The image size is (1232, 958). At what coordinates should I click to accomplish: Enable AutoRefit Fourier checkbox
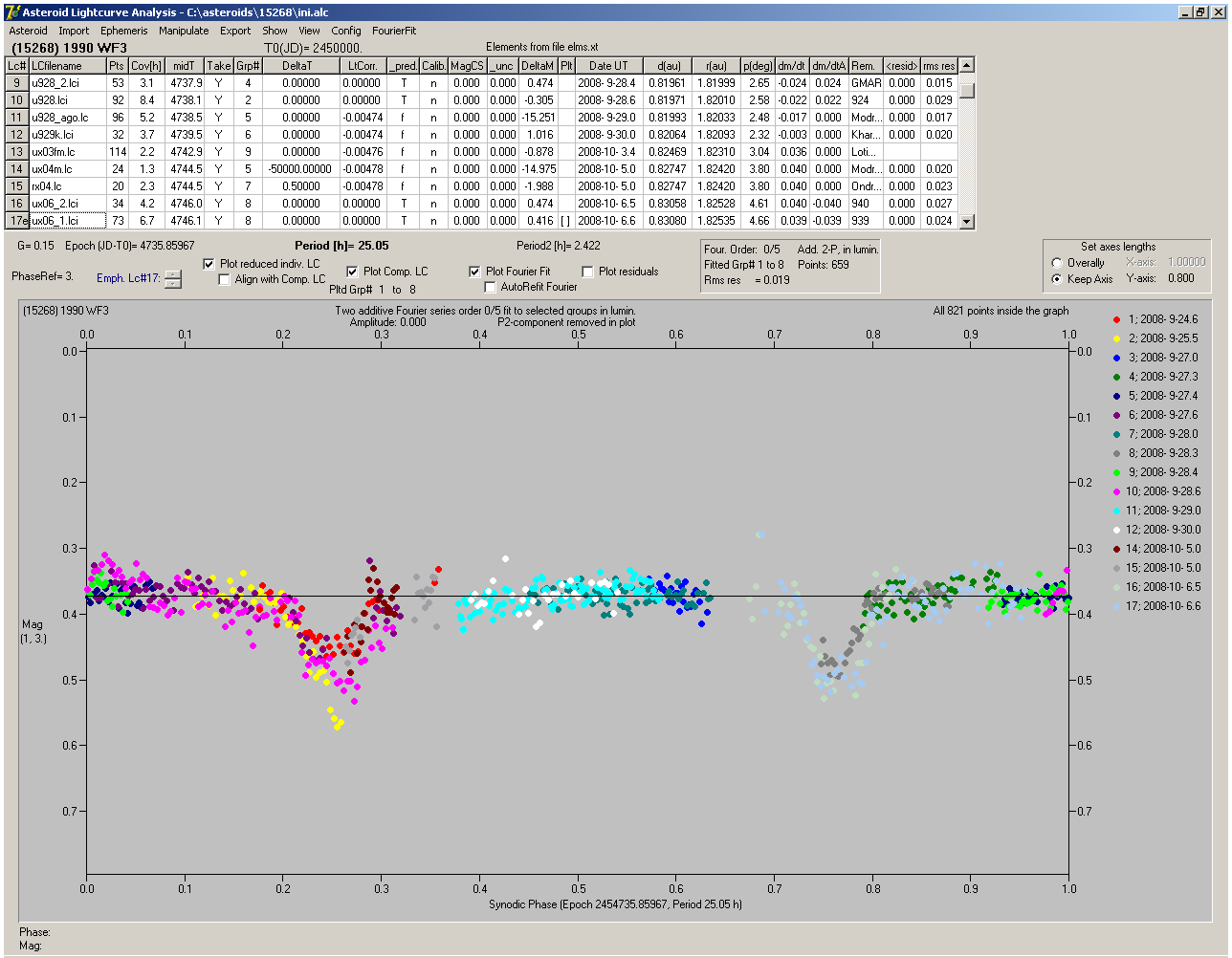coord(491,287)
